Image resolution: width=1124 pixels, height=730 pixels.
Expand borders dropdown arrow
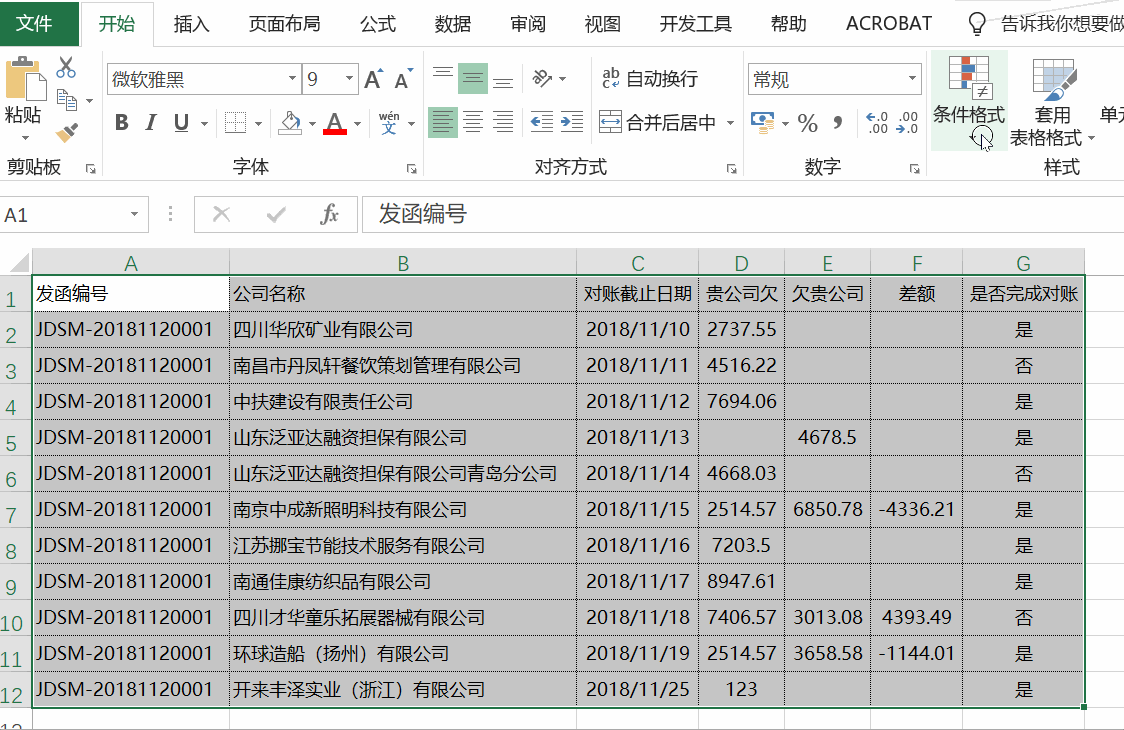click(258, 123)
